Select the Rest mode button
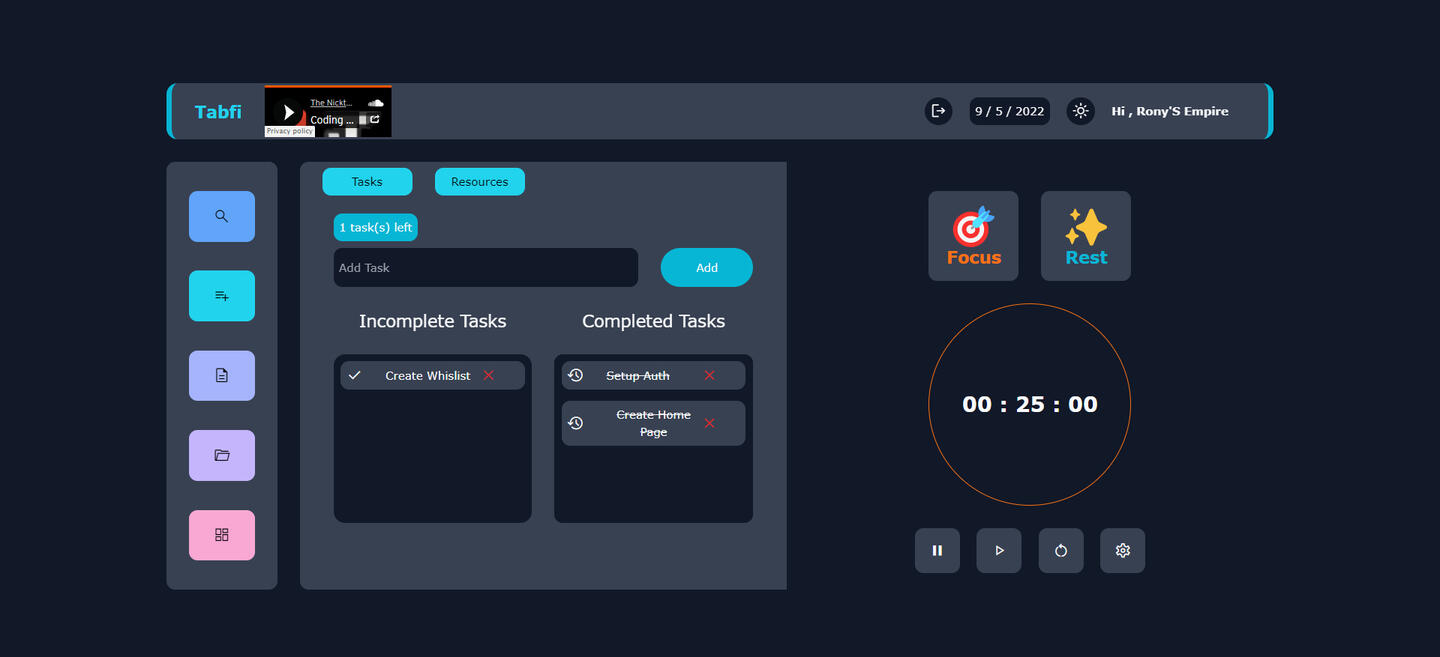The image size is (1440, 657). click(1085, 236)
